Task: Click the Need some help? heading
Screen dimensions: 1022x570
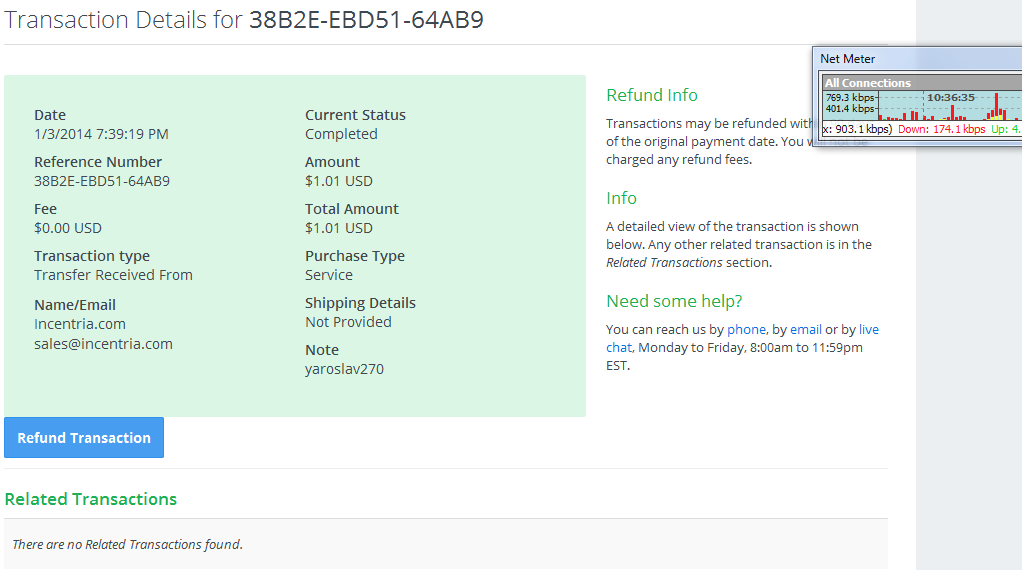Action: 674,301
